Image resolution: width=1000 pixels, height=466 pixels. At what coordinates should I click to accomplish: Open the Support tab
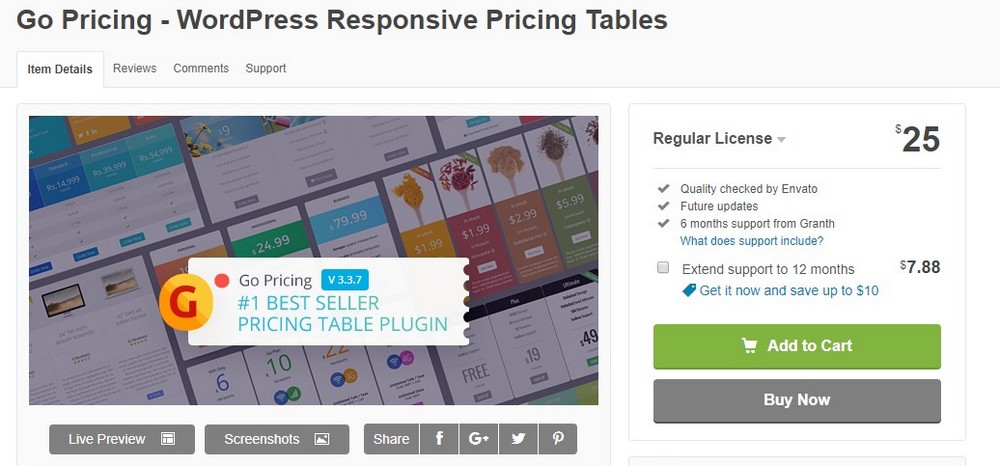coord(266,68)
